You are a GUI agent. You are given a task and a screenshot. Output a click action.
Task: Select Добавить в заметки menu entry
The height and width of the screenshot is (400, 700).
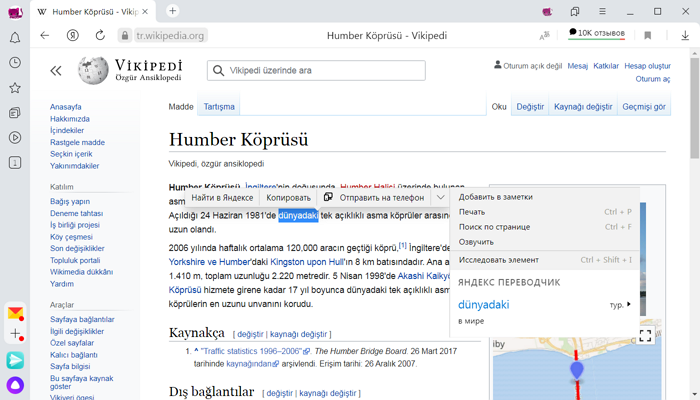point(545,197)
